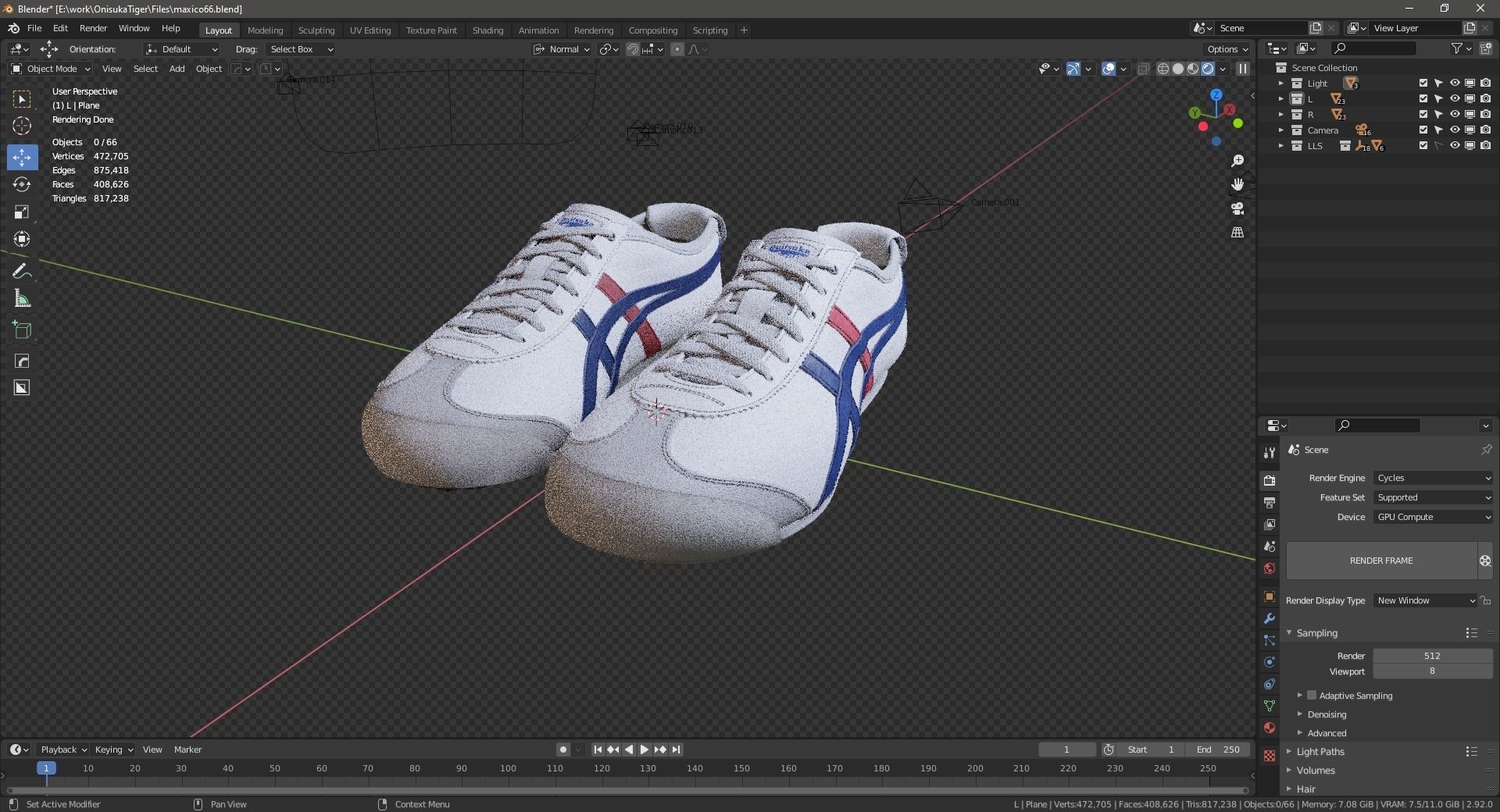
Task: Switch perspective/orthographic grid icon
Action: [1237, 233]
